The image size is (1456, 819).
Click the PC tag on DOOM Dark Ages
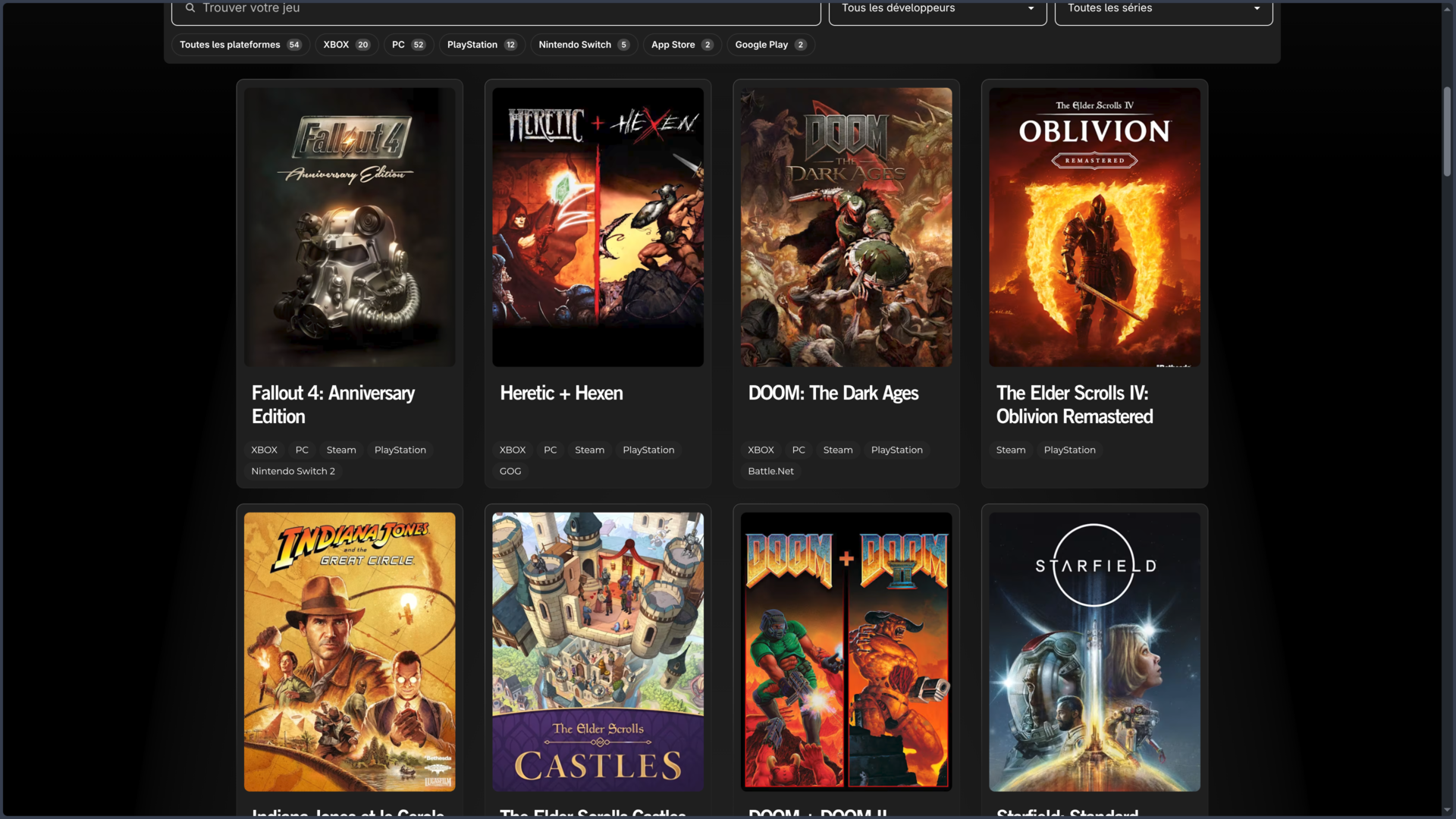pyautogui.click(x=799, y=450)
